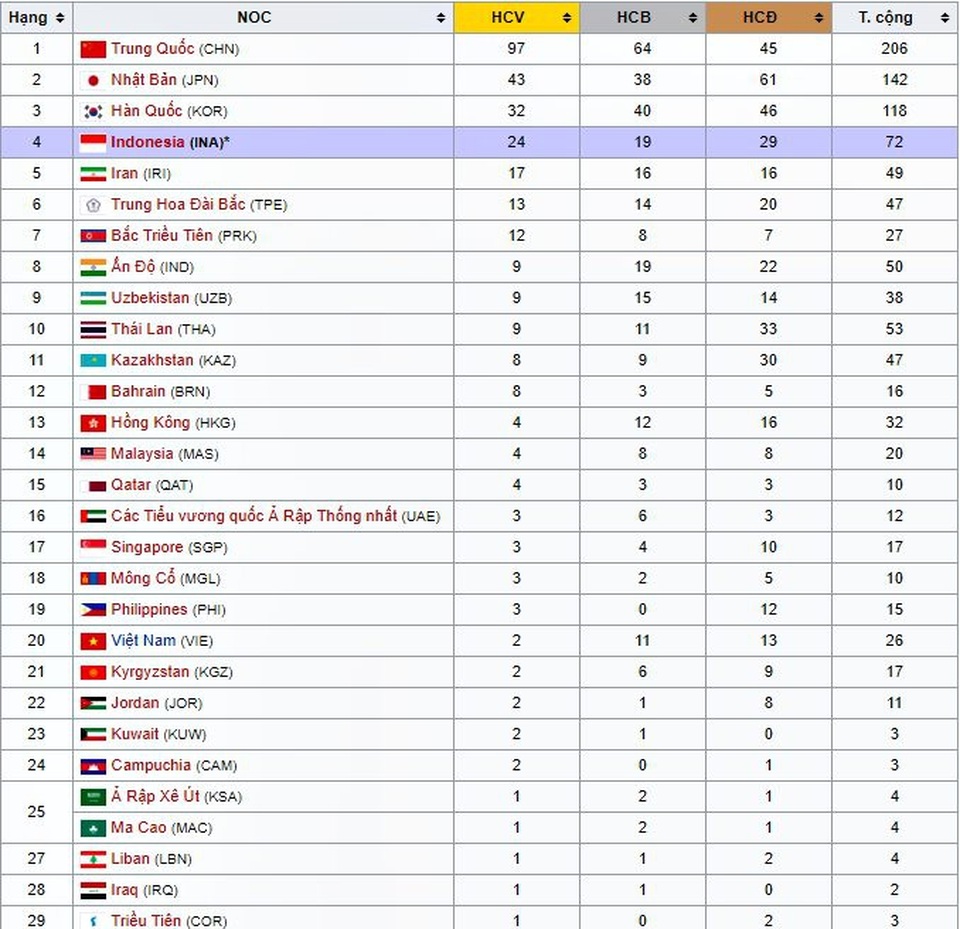
Task: Select China's gold count 97
Action: [x=516, y=49]
